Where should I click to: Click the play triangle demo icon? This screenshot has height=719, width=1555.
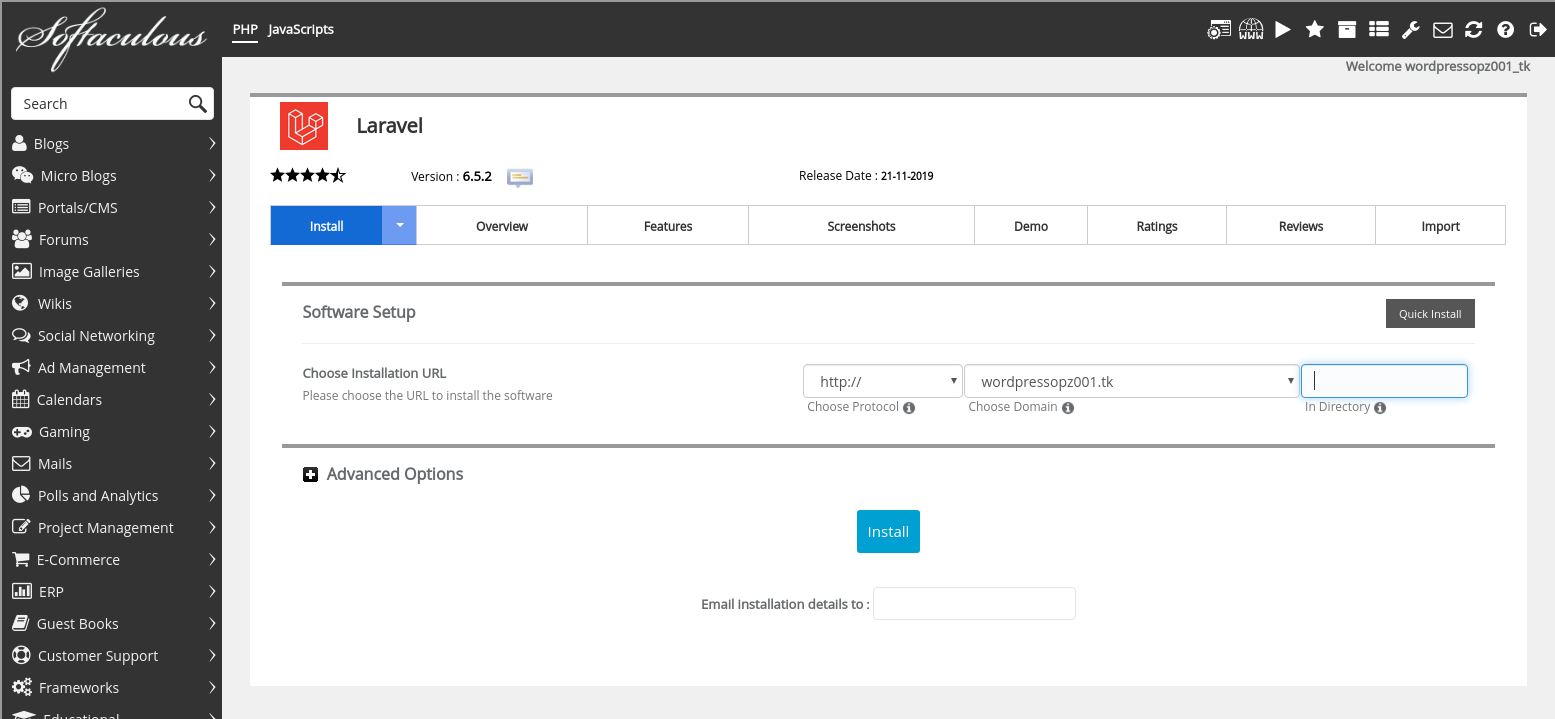[1282, 30]
